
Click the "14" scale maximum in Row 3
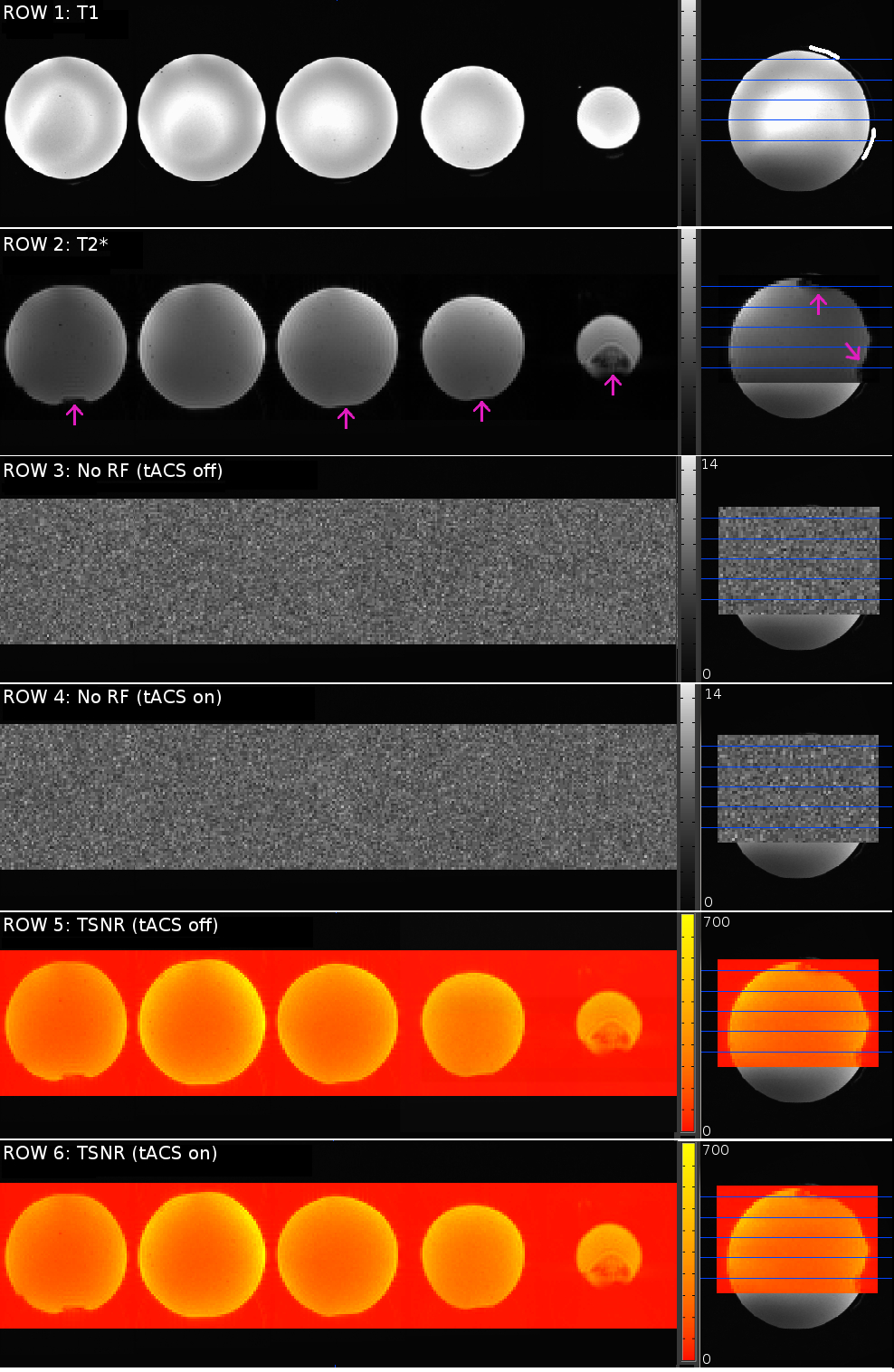pos(709,464)
